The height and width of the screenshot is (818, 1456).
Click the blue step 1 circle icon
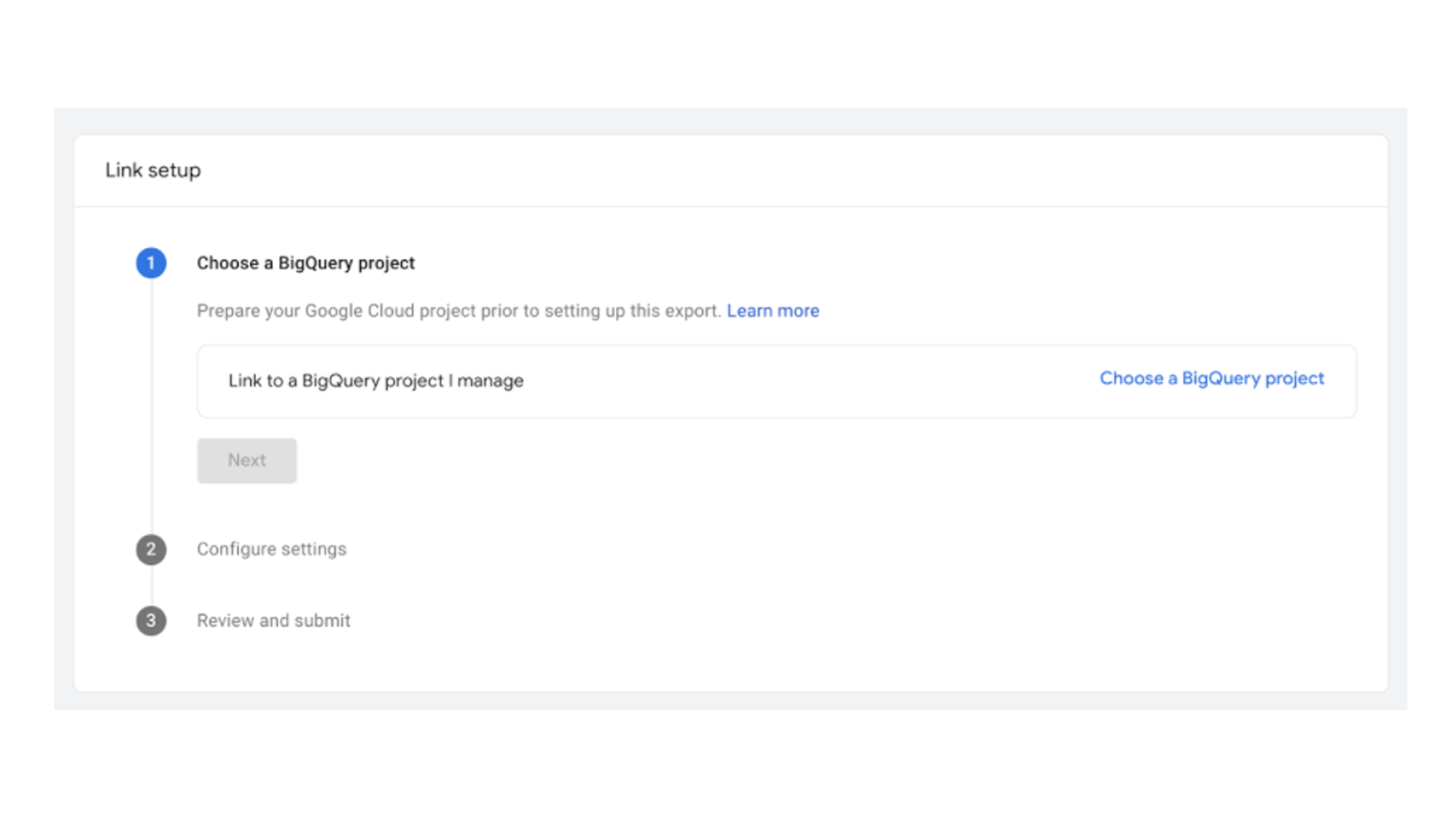(x=151, y=263)
